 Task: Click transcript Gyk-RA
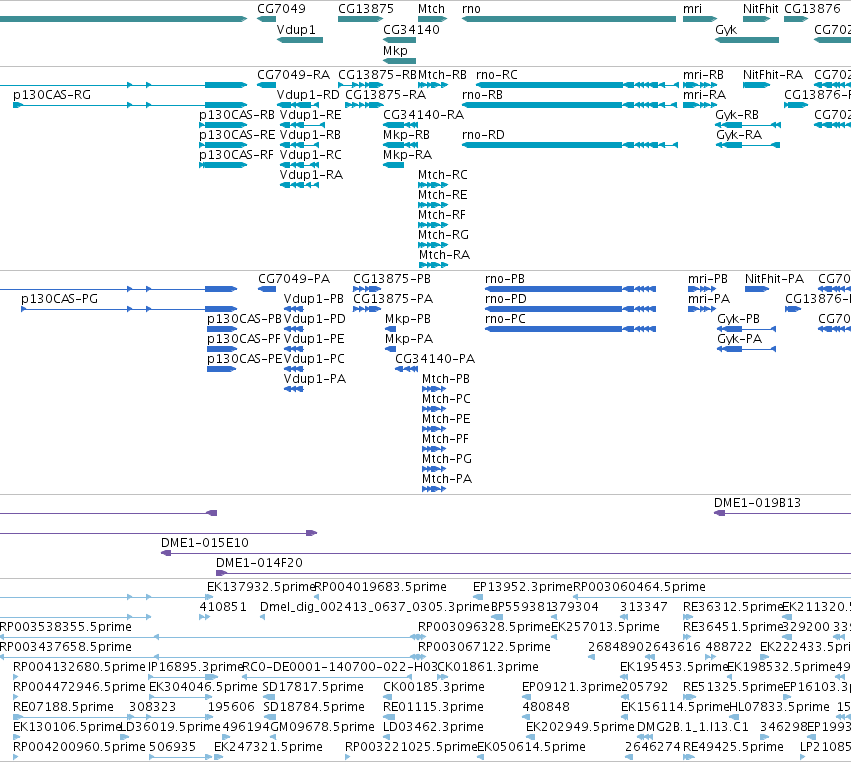(x=739, y=135)
